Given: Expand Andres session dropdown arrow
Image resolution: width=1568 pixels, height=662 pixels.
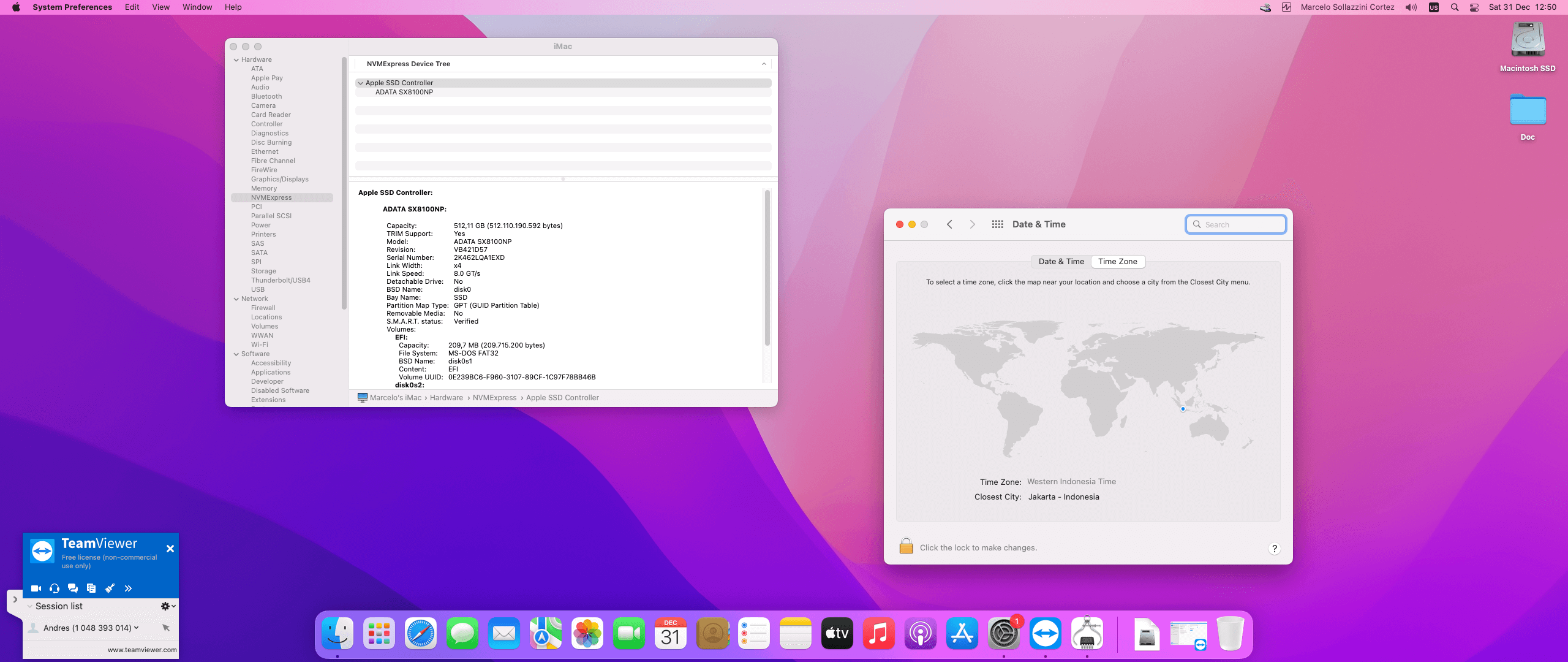Looking at the screenshot, I should 136,628.
